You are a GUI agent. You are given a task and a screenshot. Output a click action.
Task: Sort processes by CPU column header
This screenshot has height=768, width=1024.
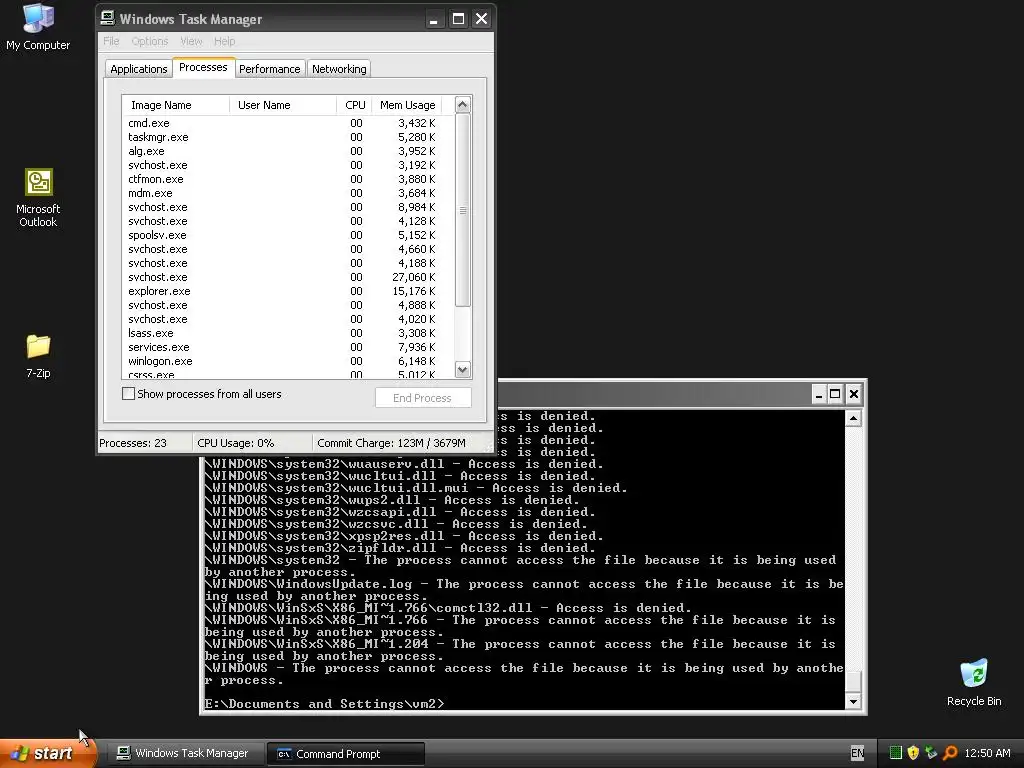coord(354,105)
